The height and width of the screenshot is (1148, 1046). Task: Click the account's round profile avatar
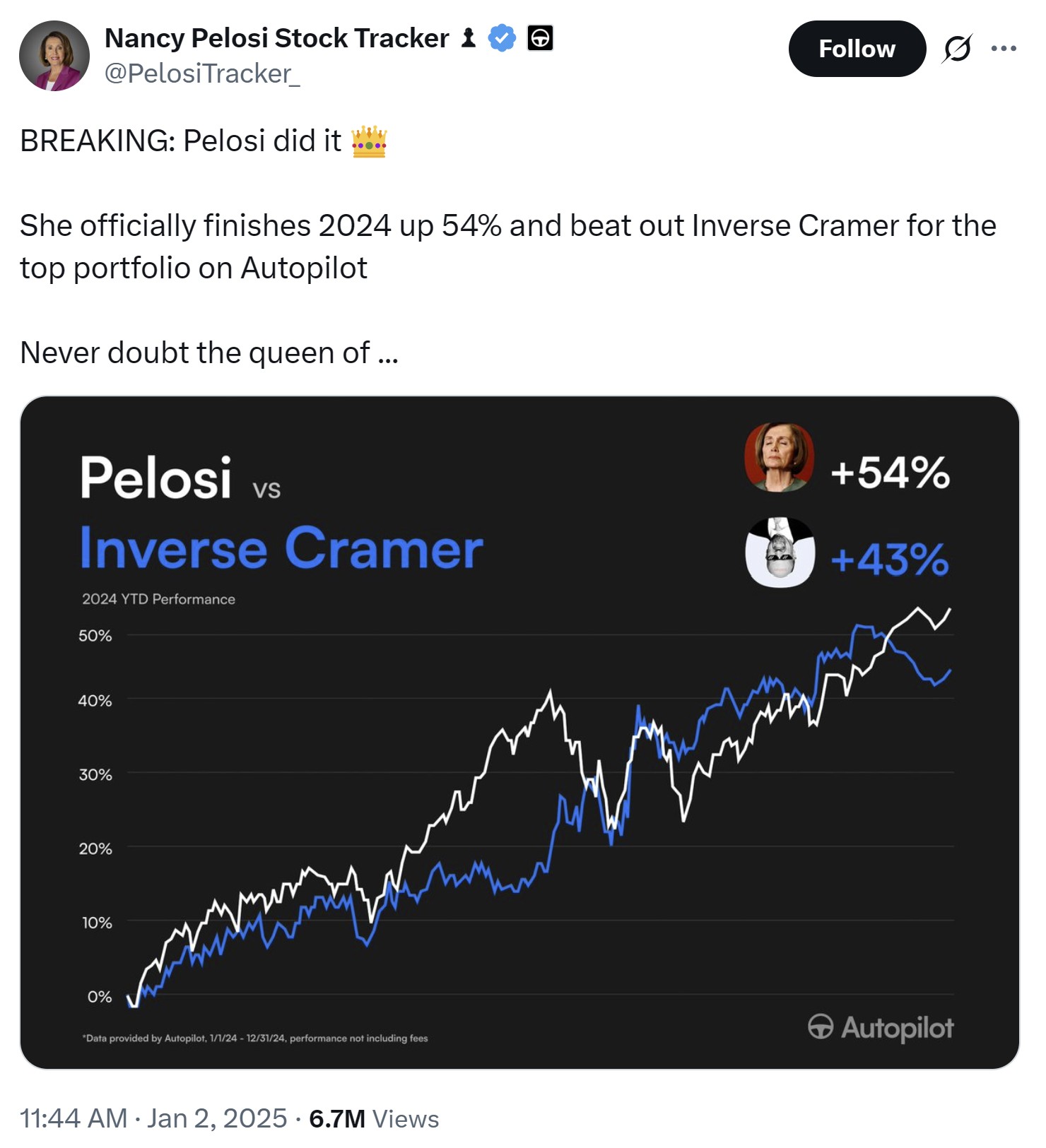(54, 56)
